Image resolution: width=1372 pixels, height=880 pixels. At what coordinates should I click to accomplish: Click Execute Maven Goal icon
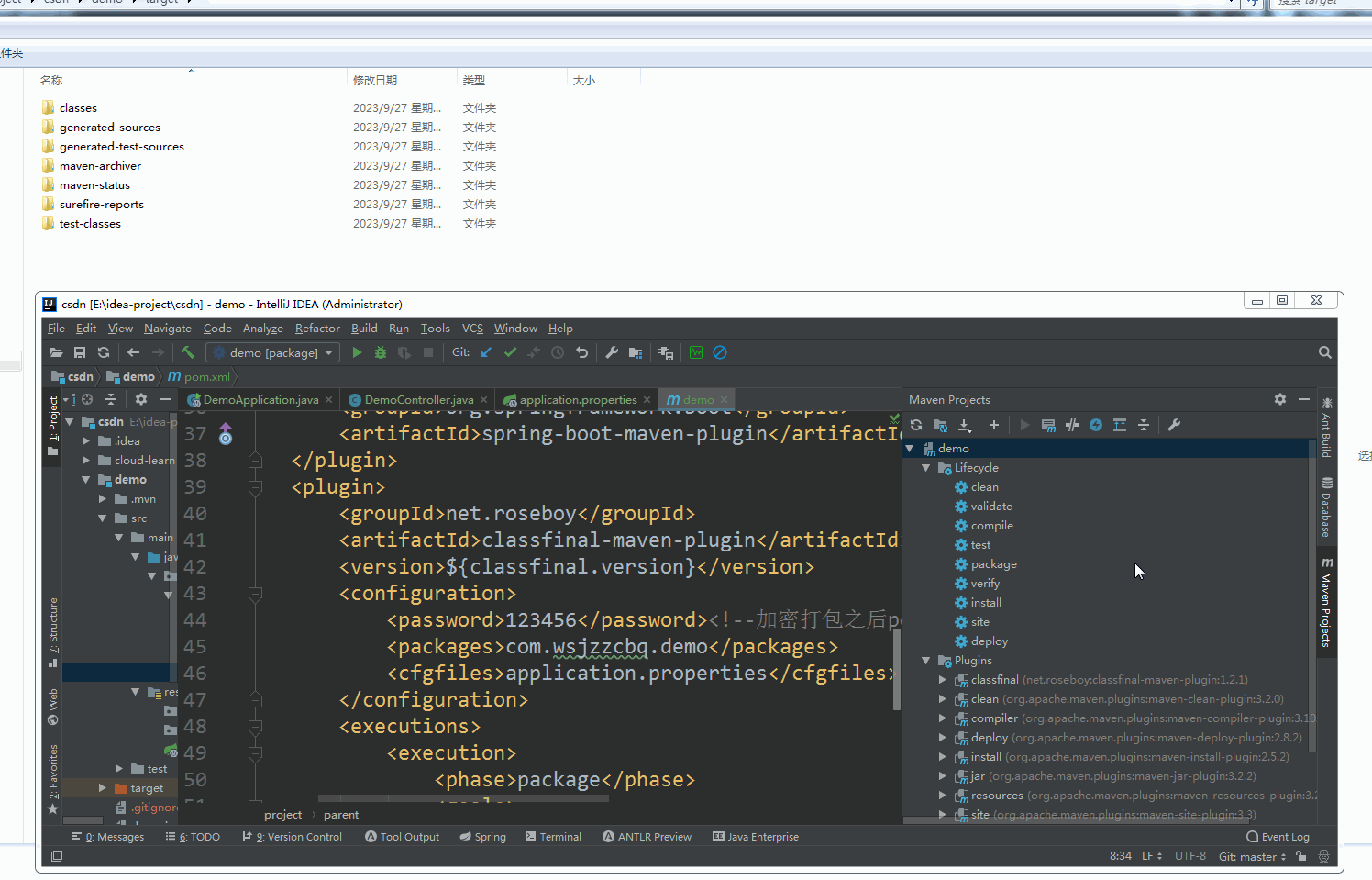point(1048,425)
